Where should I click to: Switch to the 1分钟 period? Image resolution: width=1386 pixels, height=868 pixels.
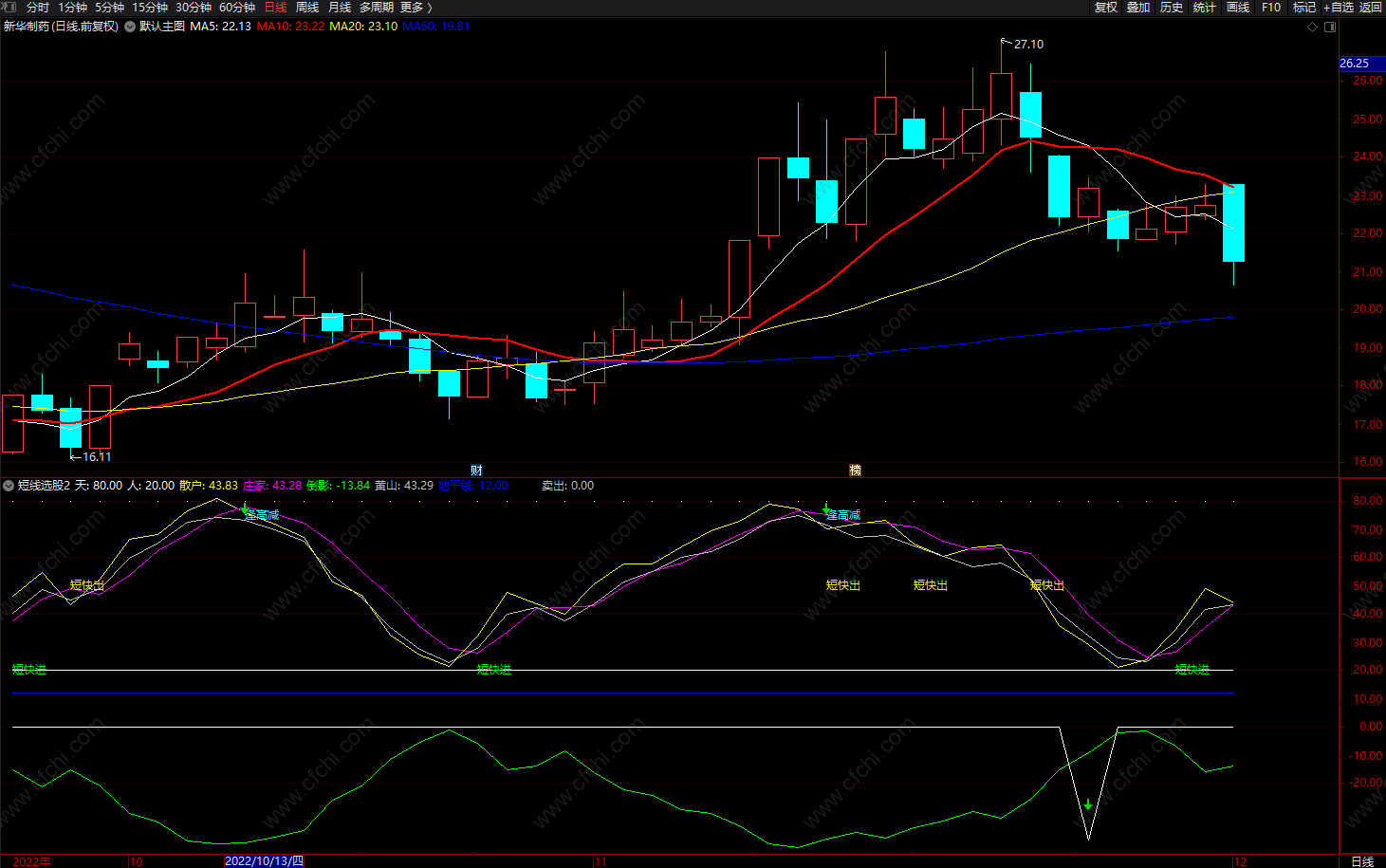tap(73, 7)
